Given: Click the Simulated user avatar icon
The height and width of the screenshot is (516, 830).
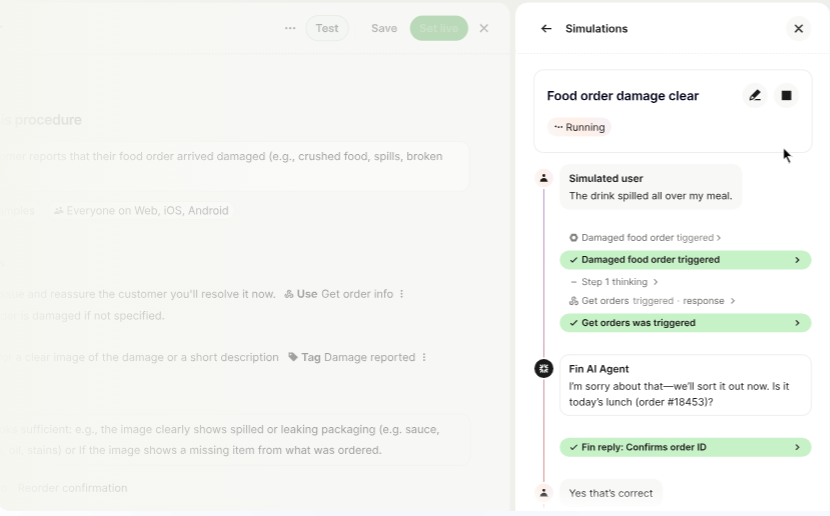Looking at the screenshot, I should (544, 178).
